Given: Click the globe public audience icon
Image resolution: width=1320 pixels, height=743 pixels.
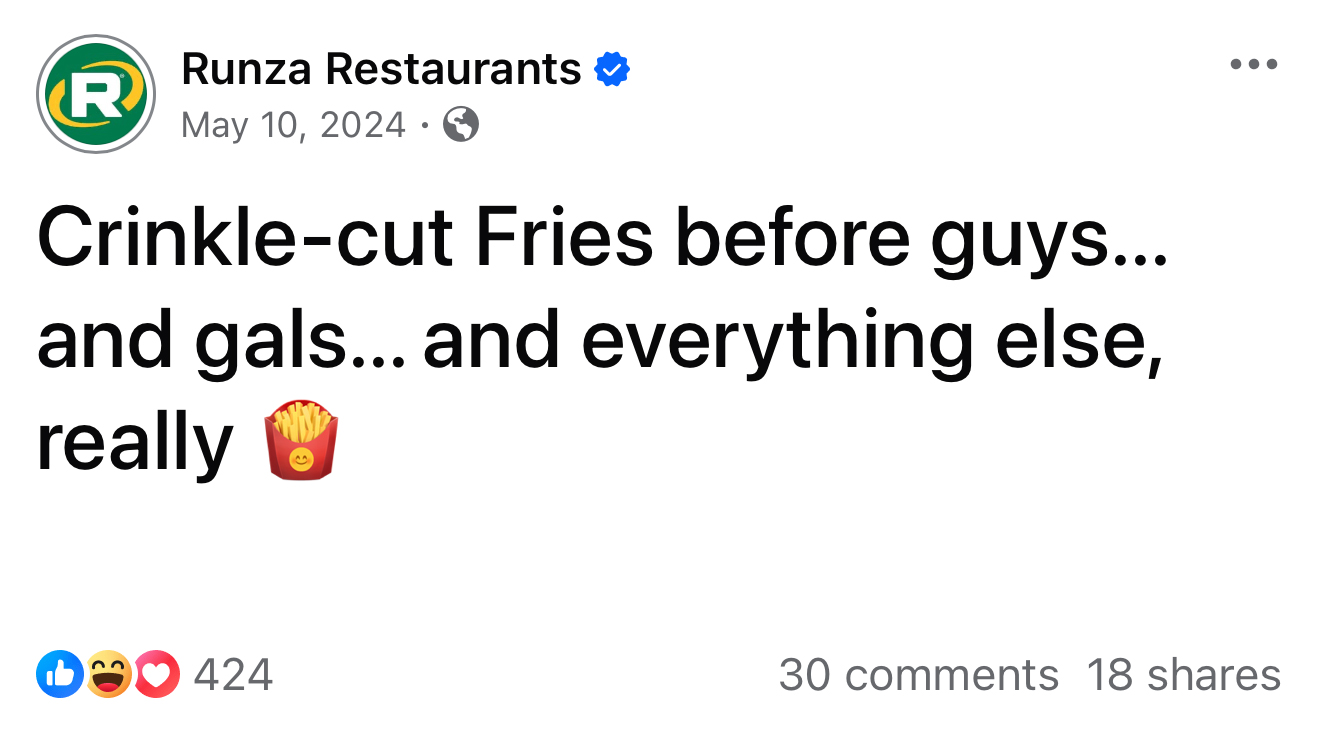Looking at the screenshot, I should tap(460, 125).
